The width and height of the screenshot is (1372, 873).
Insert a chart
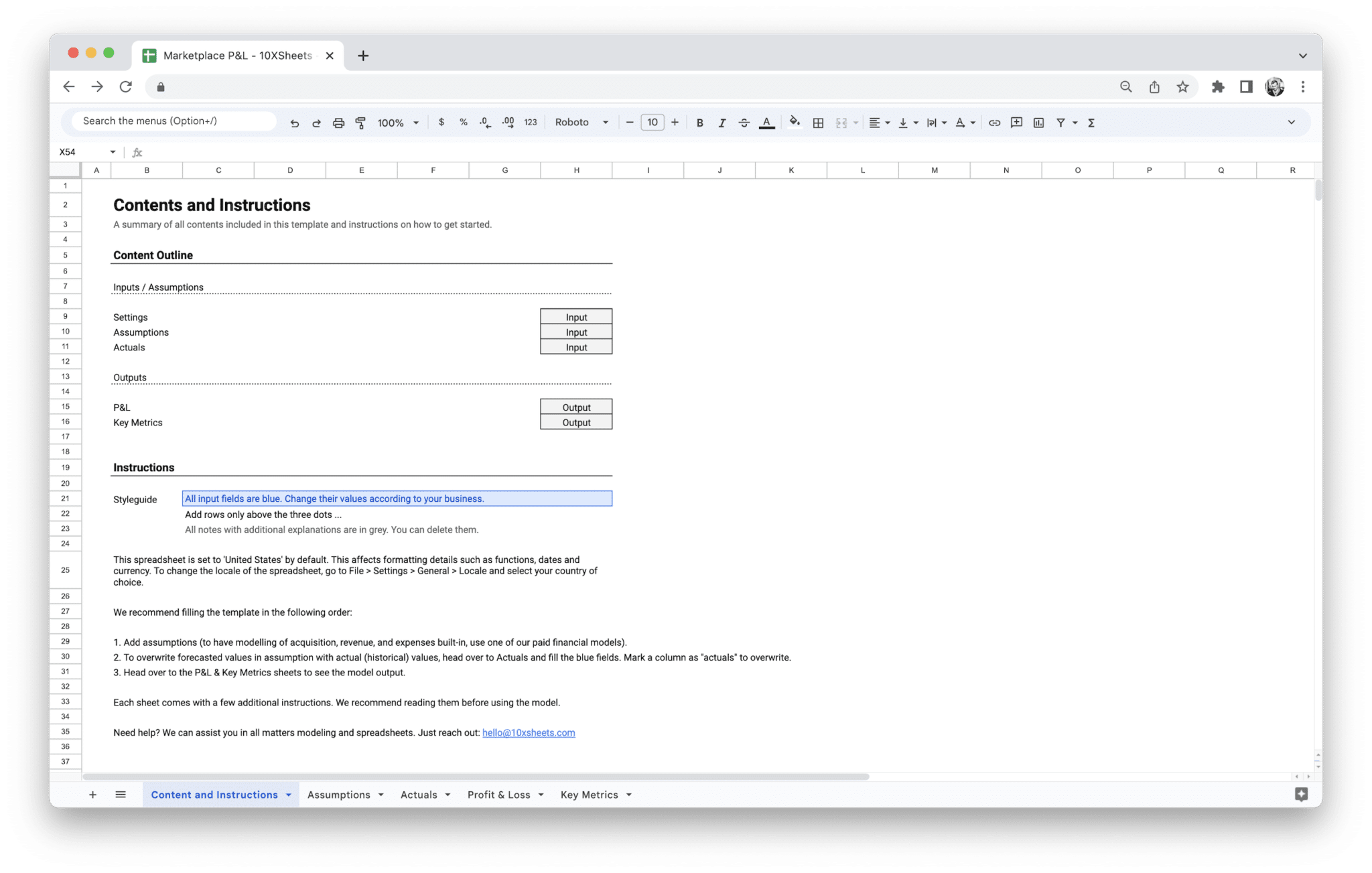(x=1038, y=122)
